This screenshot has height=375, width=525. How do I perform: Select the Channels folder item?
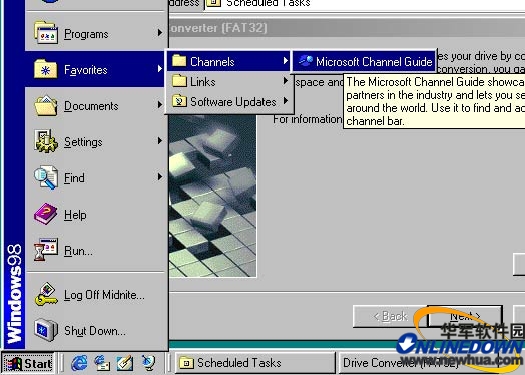click(x=228, y=61)
